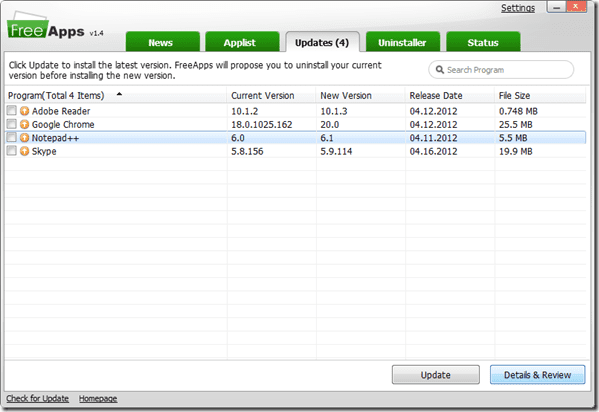Click the sort arrow in Program header

[x=119, y=94]
